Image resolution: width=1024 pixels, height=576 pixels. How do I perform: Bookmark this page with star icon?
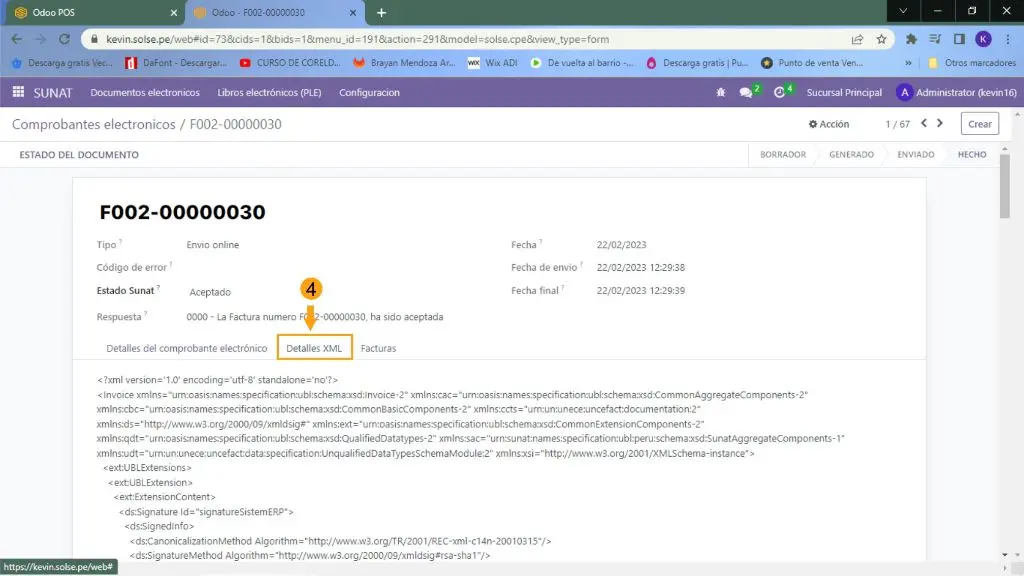[881, 39]
